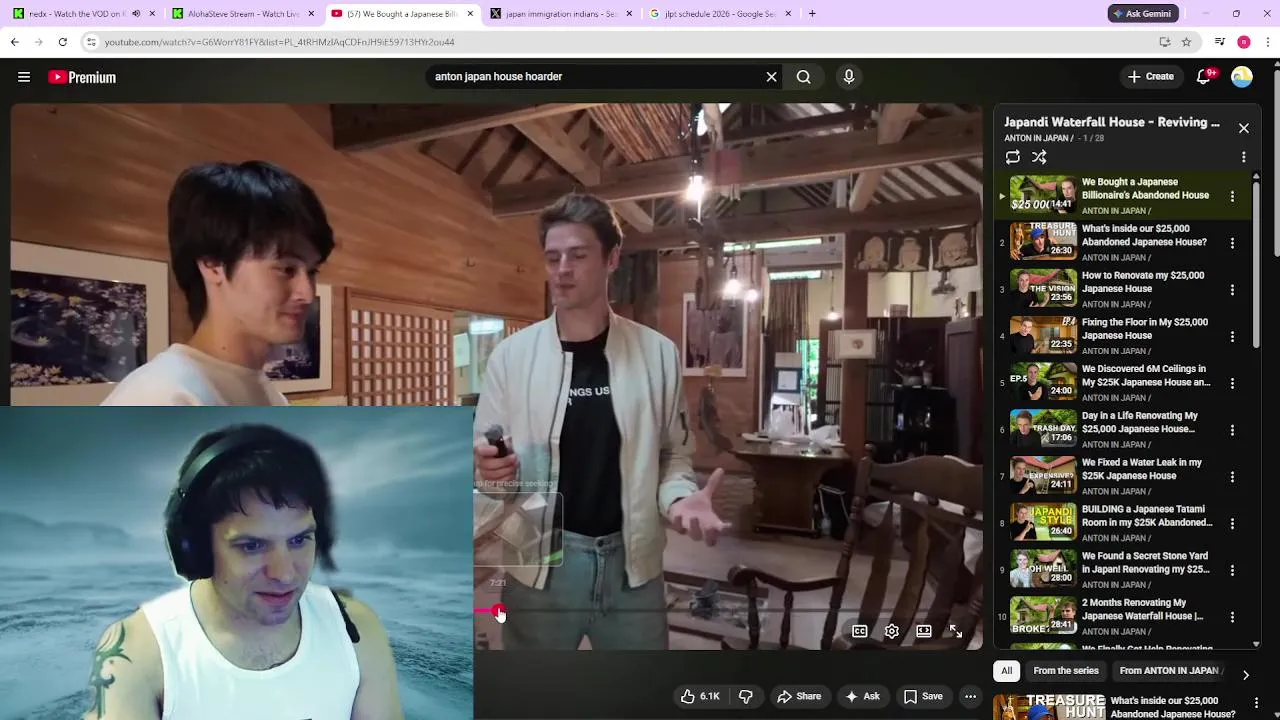Viewport: 1280px width, 720px height.
Task: Open options for recommended 'What's inside our $25,000' video
Action: [x=1257, y=703]
